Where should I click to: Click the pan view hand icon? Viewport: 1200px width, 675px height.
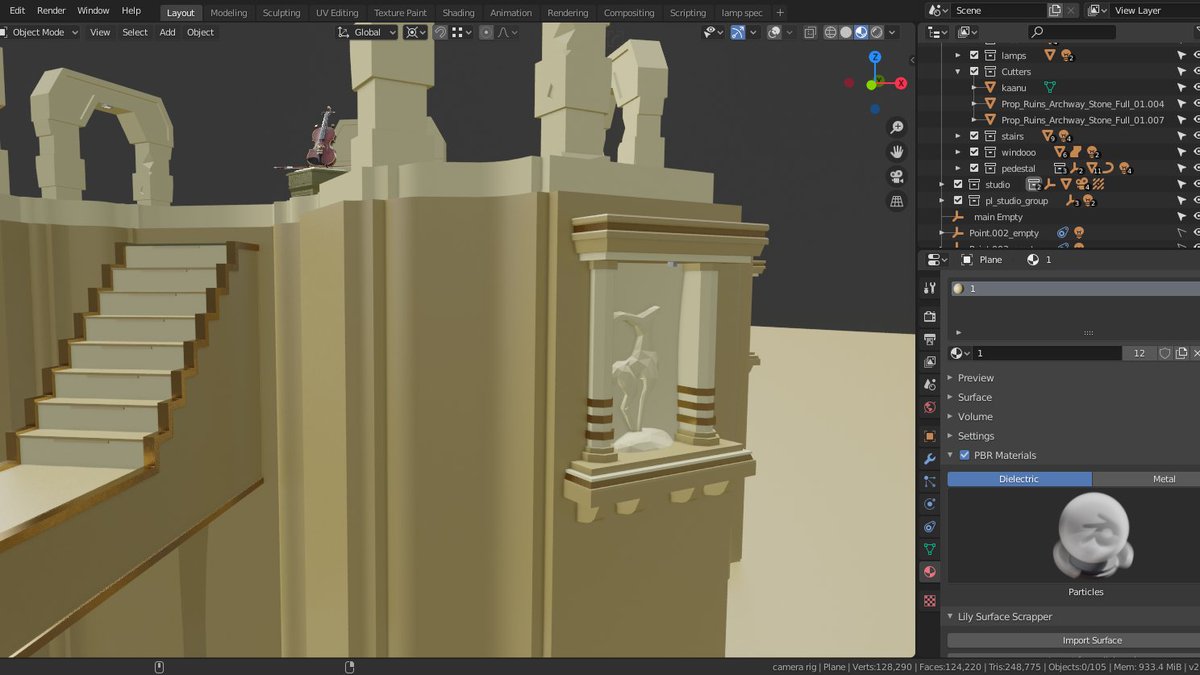pyautogui.click(x=897, y=152)
